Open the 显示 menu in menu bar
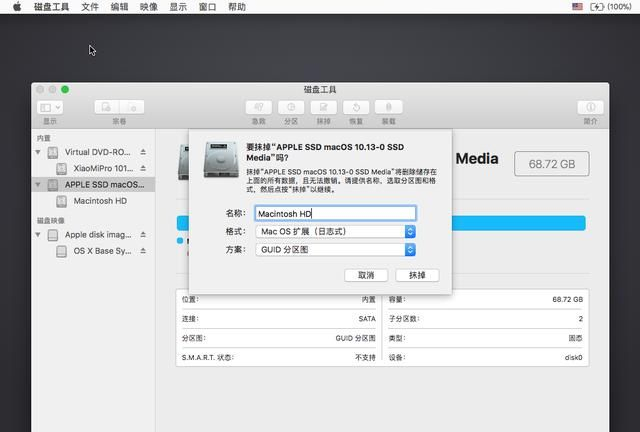 (178, 7)
